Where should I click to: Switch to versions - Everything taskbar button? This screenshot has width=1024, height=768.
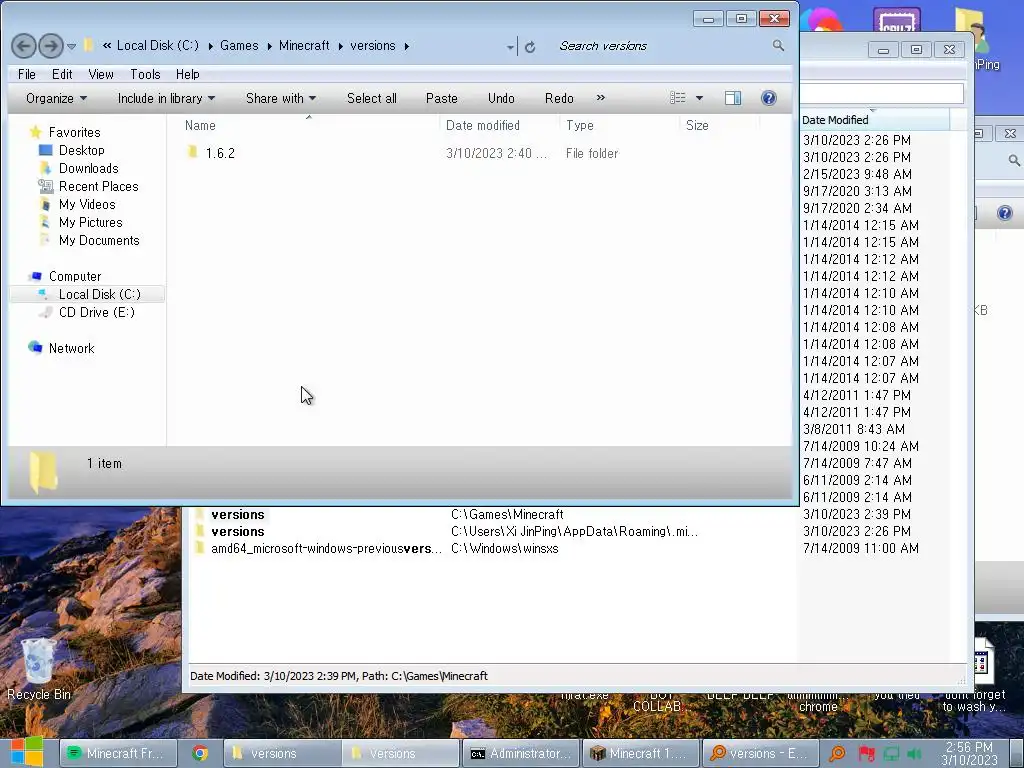coord(760,754)
